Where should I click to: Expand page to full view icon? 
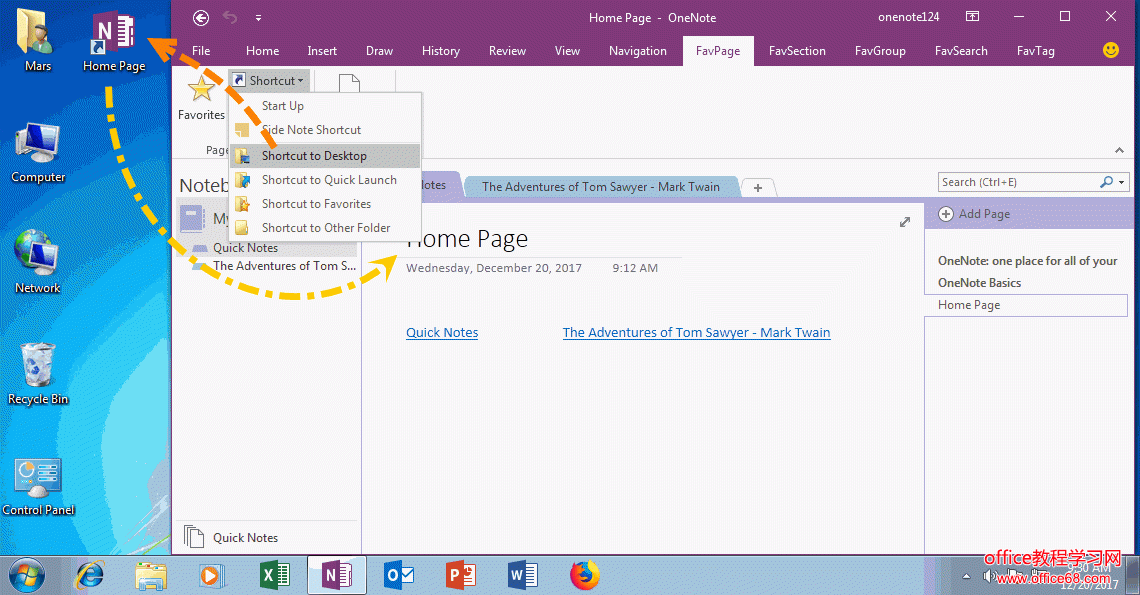pos(905,222)
